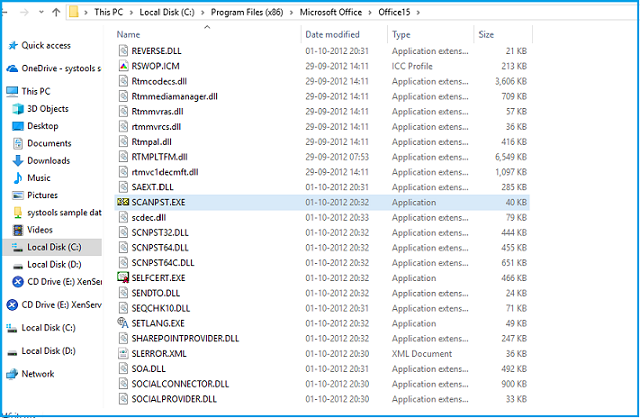This screenshot has height=418, width=640.
Task: Click the systools sample data folder icon
Action: [x=18, y=212]
